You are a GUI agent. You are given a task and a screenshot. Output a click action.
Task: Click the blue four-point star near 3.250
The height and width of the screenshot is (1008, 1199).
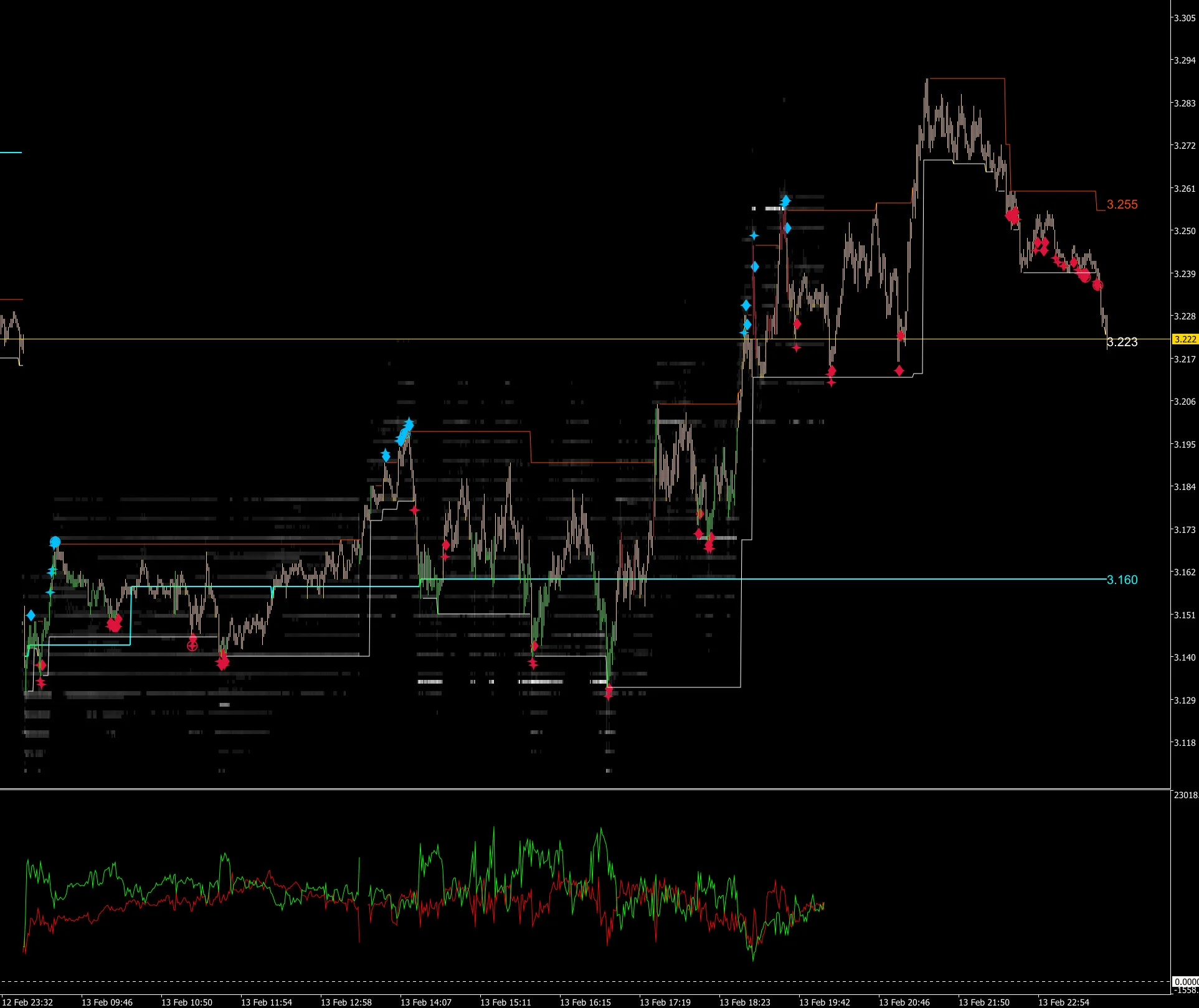pos(754,235)
